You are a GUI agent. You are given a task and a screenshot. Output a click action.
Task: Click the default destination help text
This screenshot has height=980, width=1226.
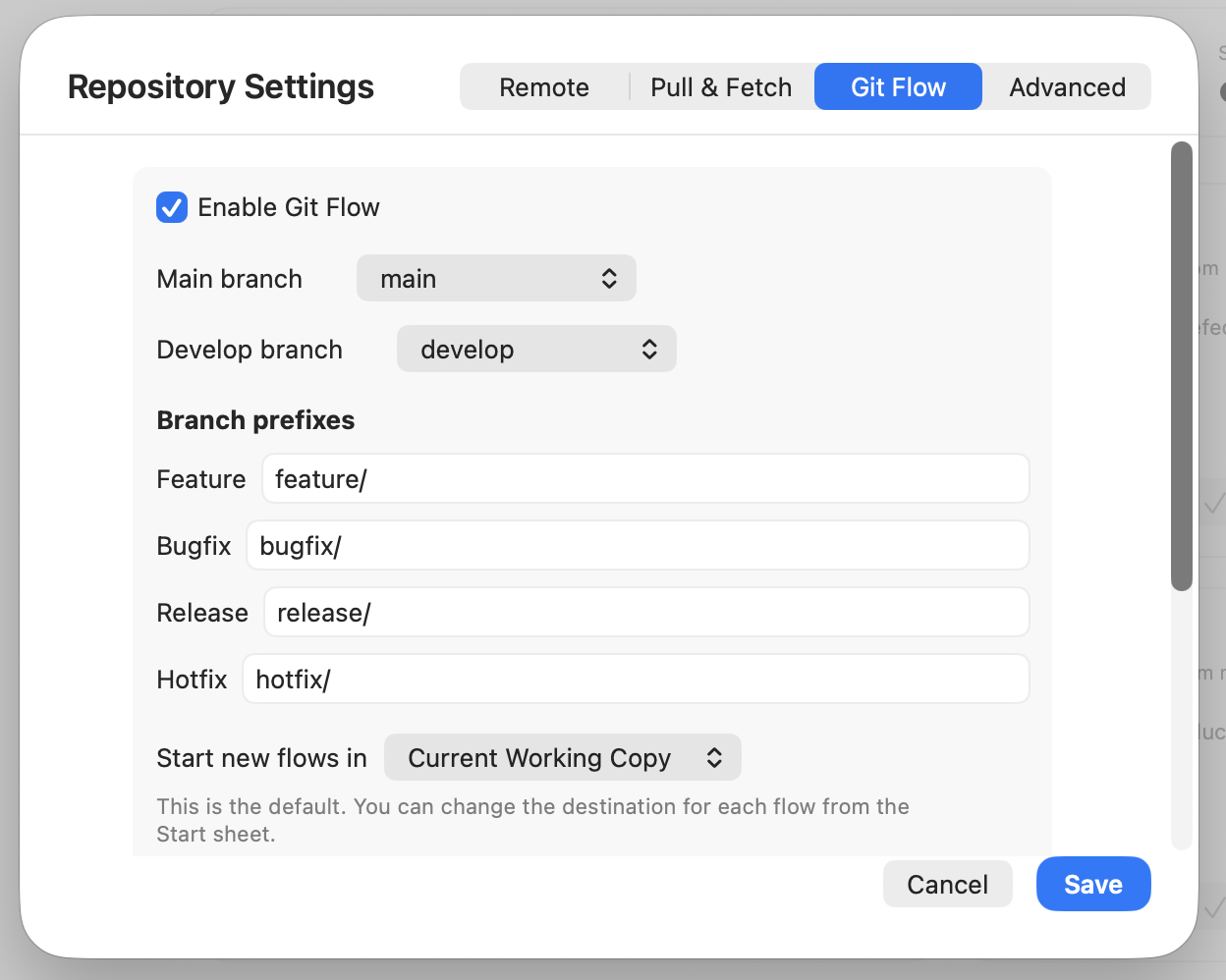pos(532,820)
